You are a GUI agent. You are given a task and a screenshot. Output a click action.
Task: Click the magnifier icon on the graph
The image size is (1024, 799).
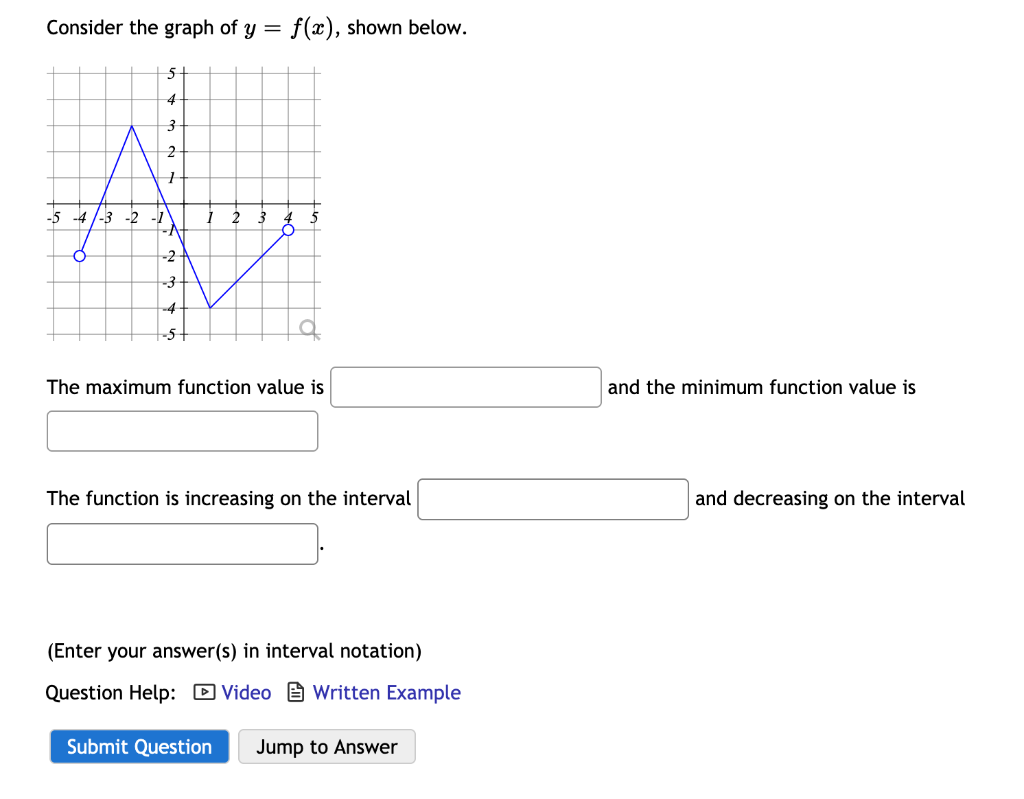308,326
